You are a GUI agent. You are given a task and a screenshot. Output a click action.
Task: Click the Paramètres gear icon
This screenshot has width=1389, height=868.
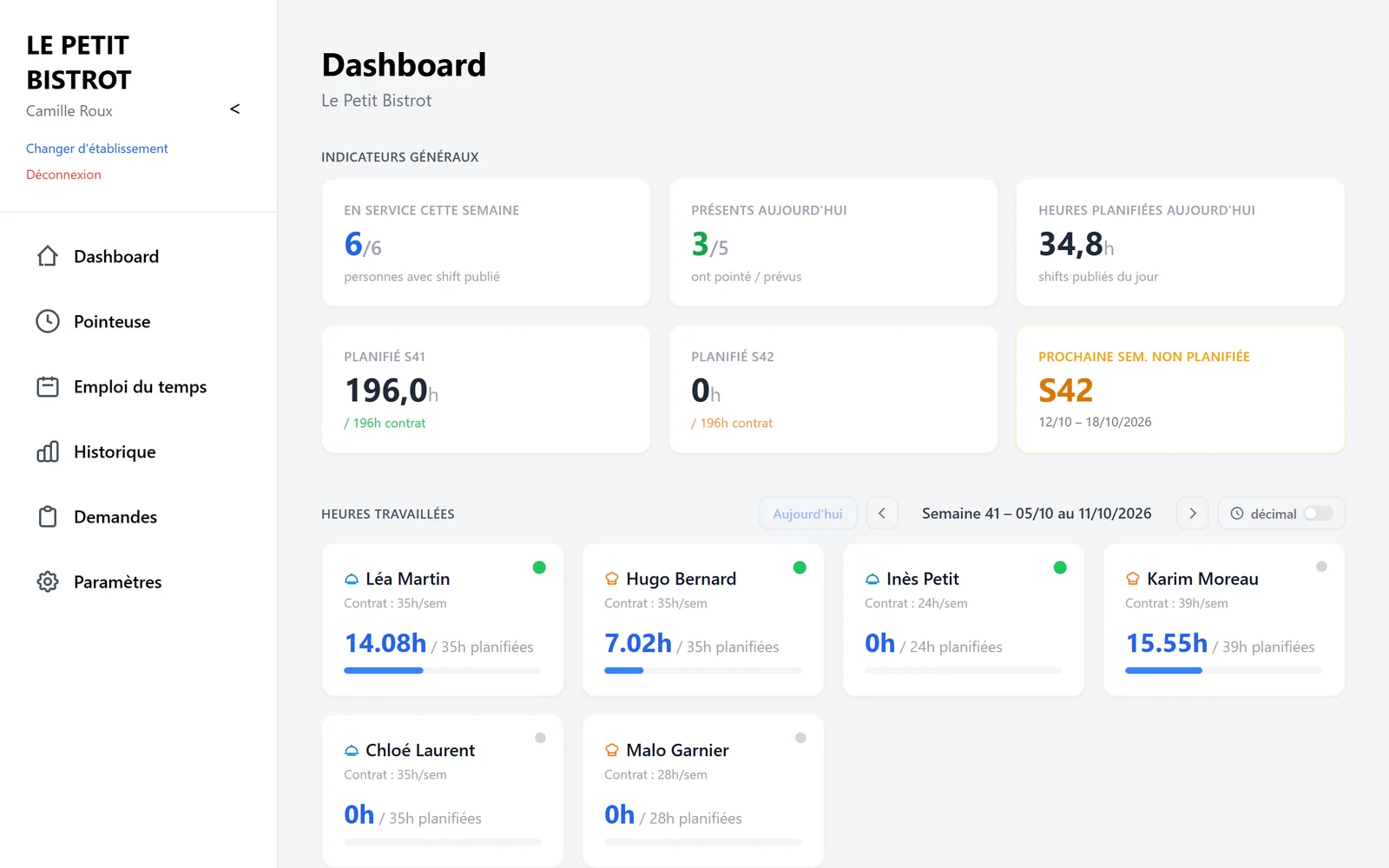coord(48,582)
